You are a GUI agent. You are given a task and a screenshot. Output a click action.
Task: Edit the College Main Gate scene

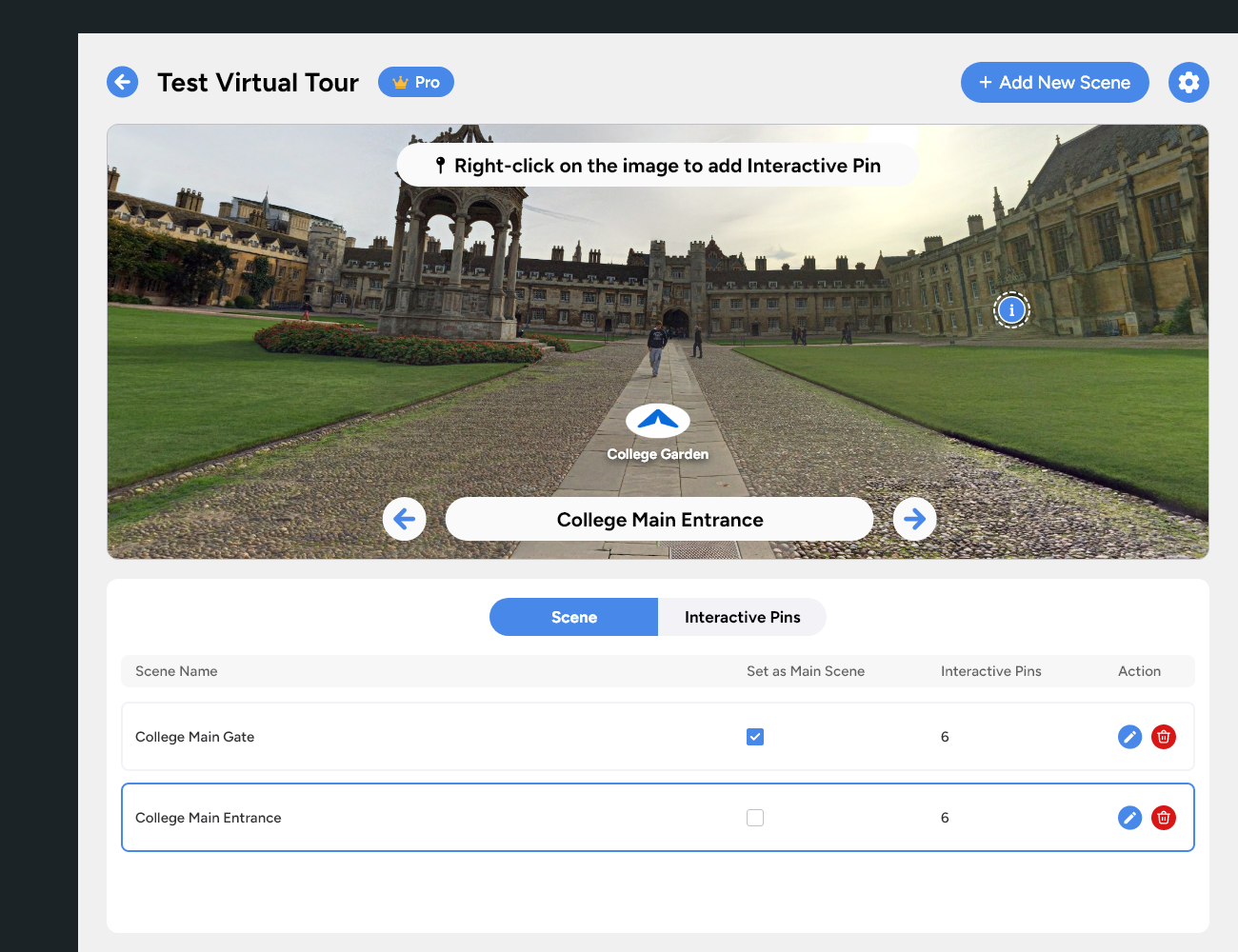point(1129,736)
